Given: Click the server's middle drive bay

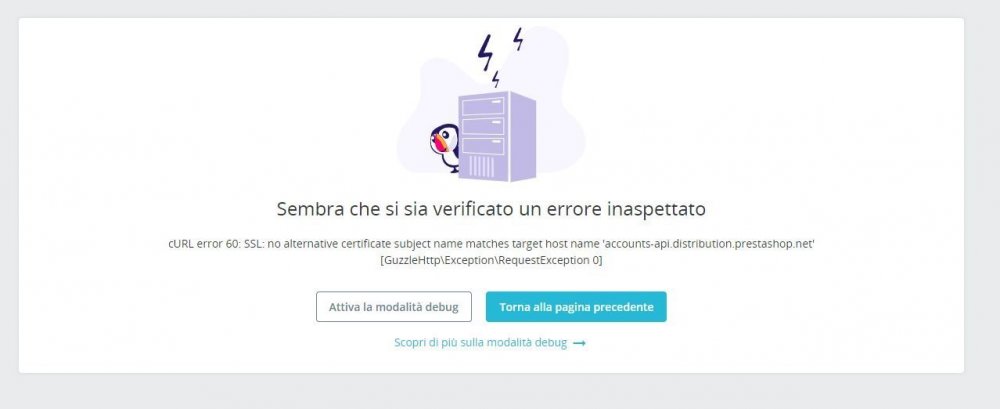Looking at the screenshot, I should pos(483,126).
